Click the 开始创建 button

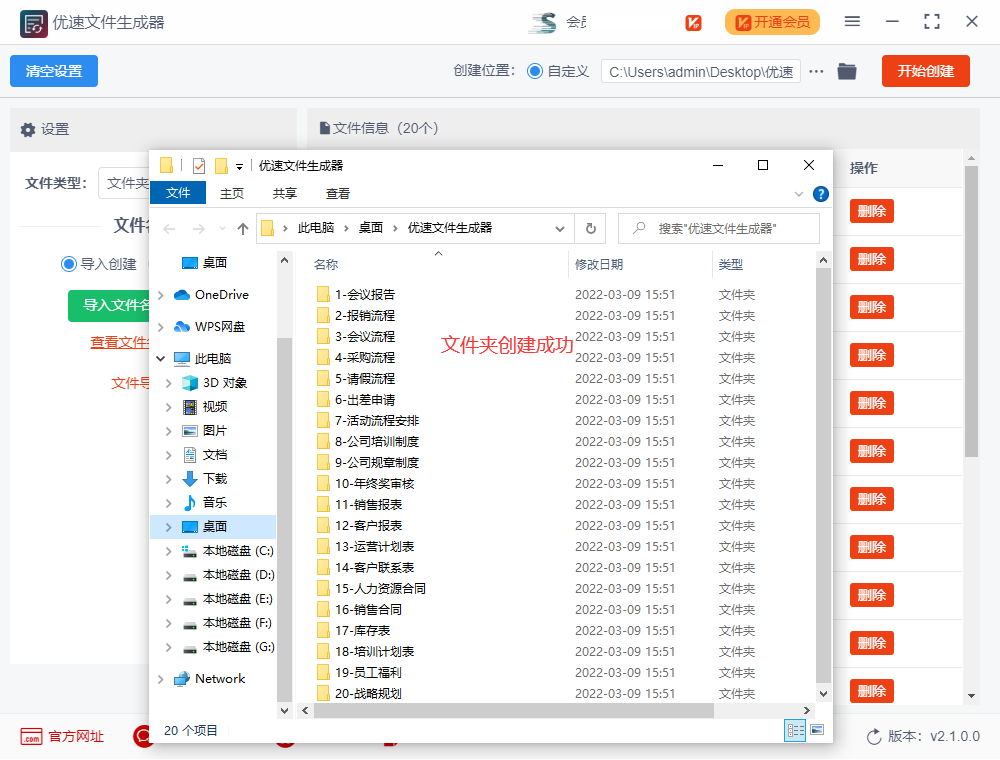click(x=925, y=71)
